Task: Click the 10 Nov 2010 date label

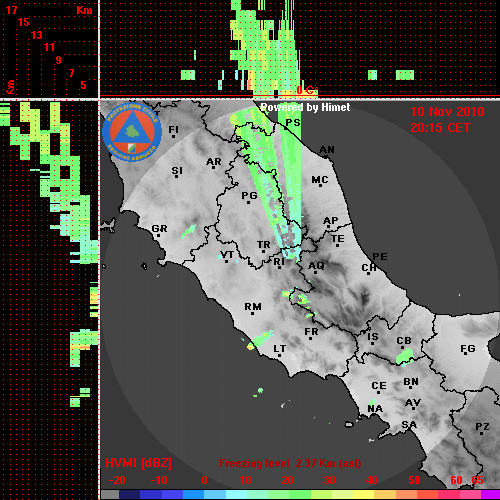Action: [447, 112]
